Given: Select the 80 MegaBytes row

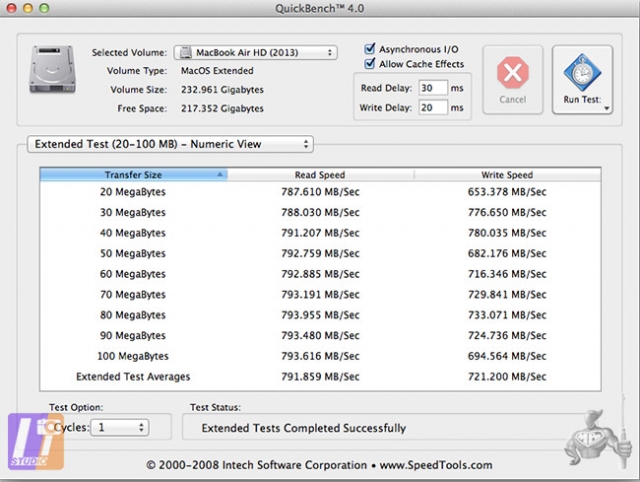Looking at the screenshot, I should (320, 315).
